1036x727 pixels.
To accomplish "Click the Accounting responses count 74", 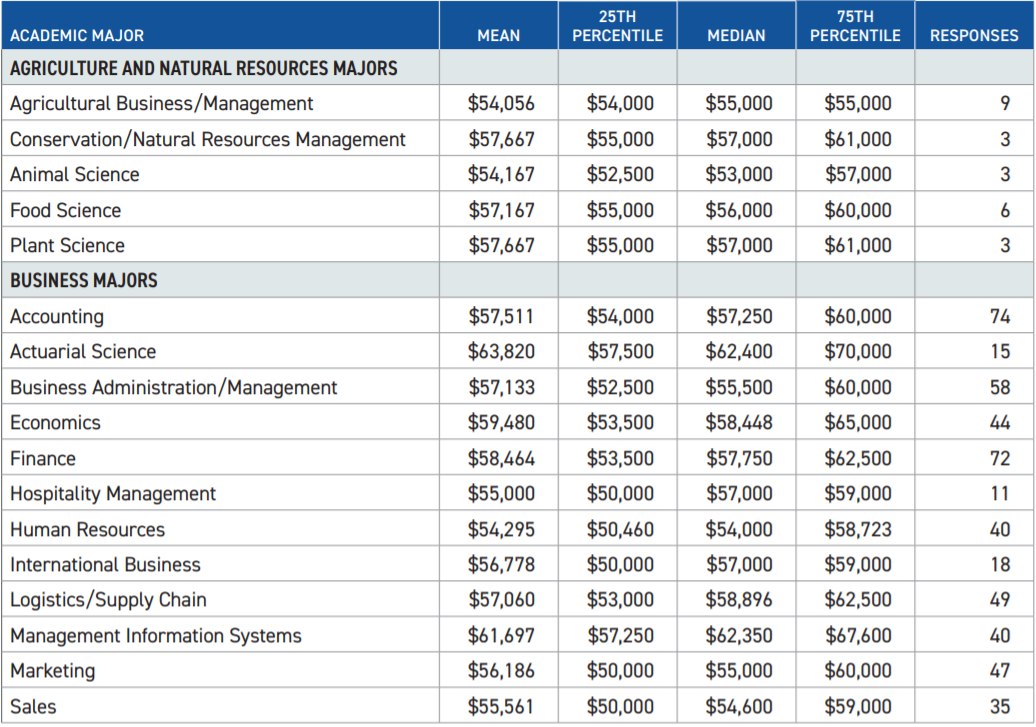I will [x=999, y=317].
